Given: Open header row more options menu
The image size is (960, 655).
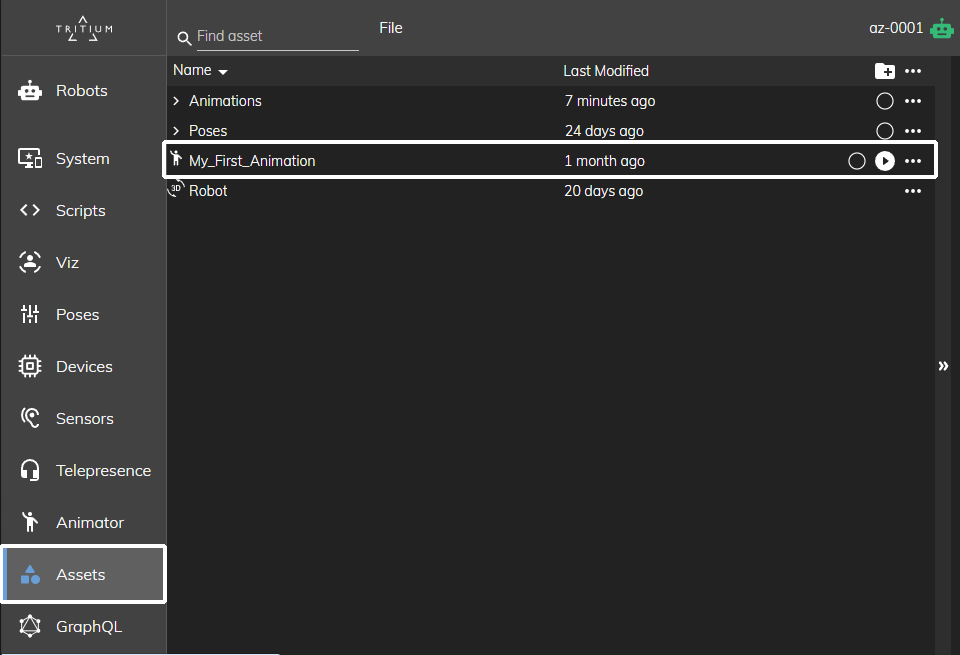Looking at the screenshot, I should pyautogui.click(x=913, y=71).
